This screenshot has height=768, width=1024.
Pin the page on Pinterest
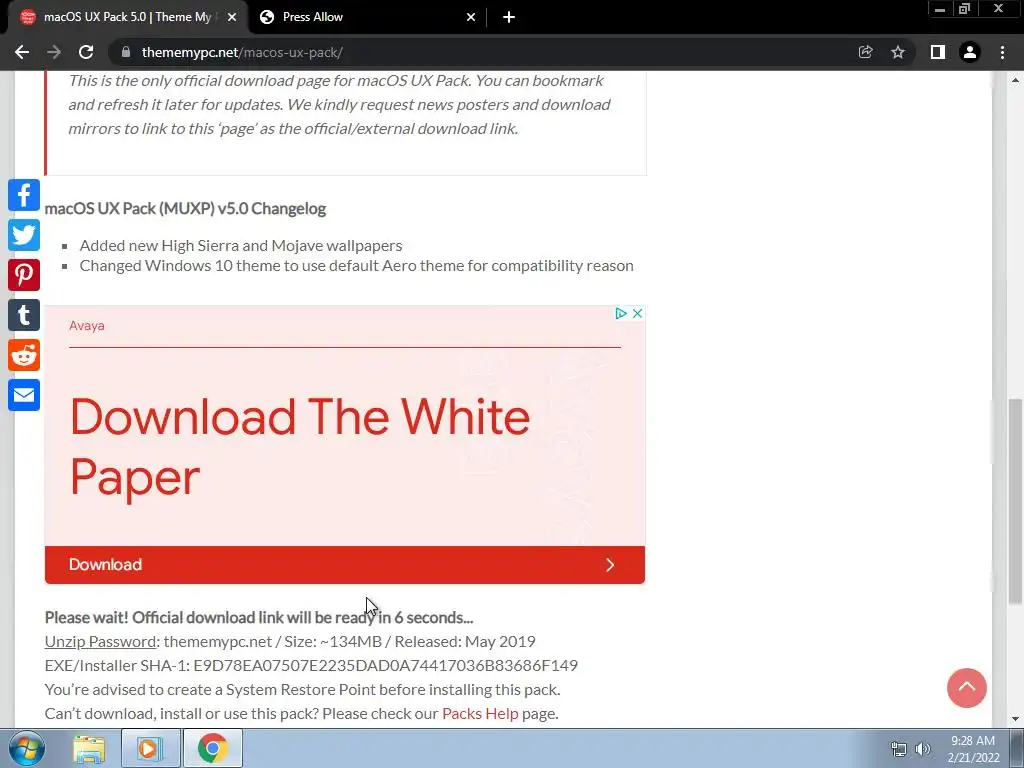click(x=24, y=275)
